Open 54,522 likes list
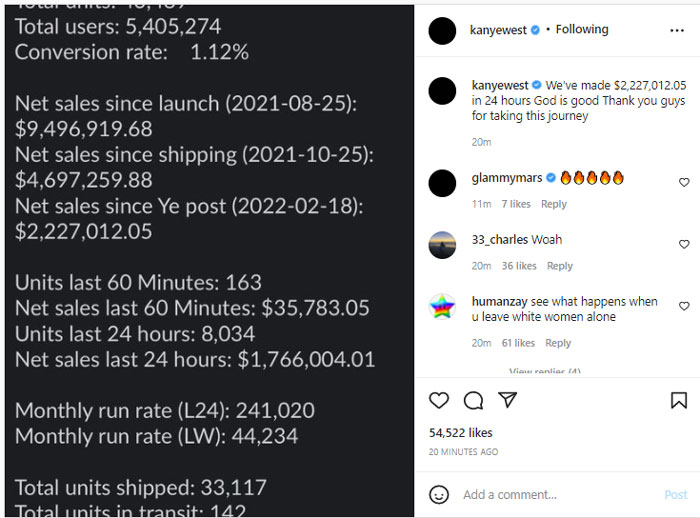 point(460,433)
